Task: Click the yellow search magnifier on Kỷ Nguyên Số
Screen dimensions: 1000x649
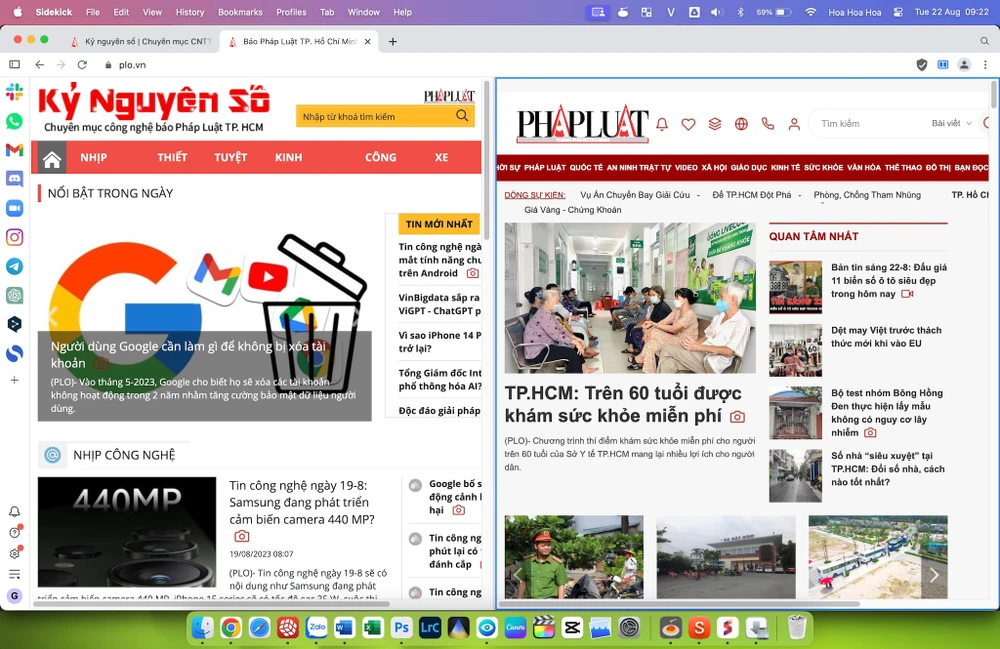Action: [462, 116]
